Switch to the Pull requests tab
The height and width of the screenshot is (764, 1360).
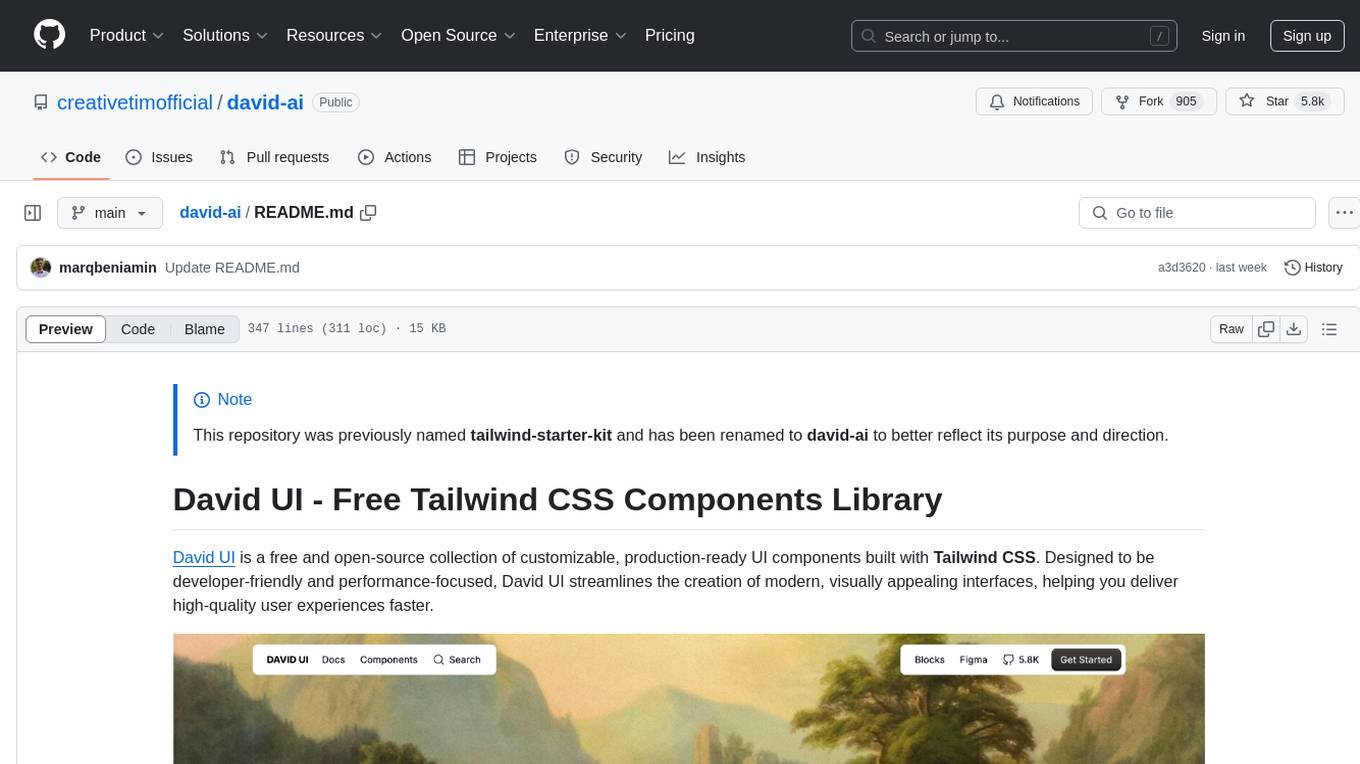coord(274,157)
